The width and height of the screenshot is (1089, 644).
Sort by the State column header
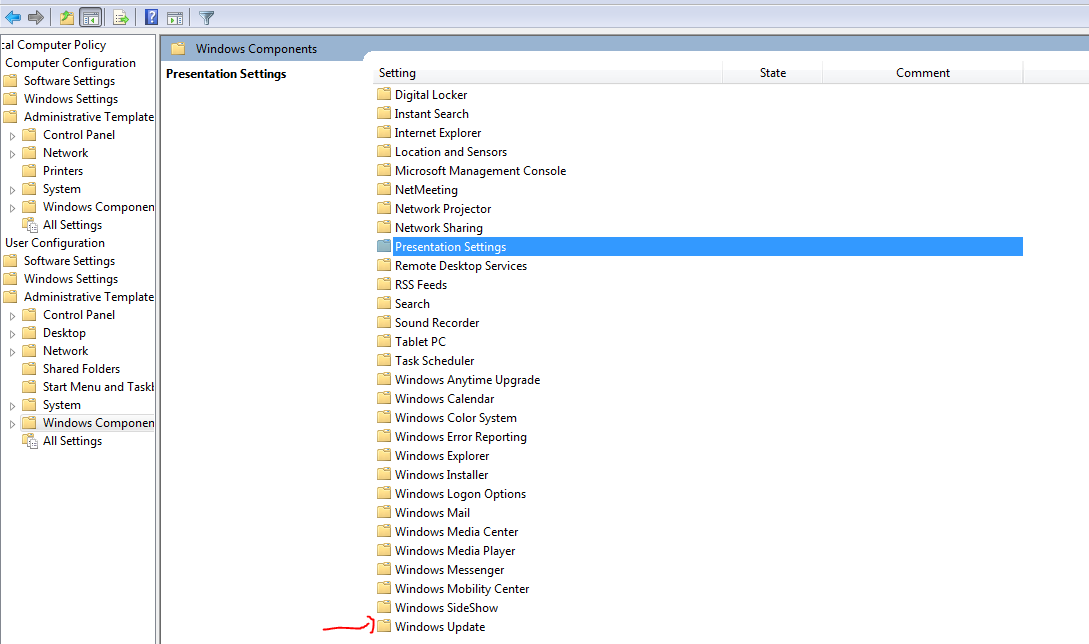point(772,73)
